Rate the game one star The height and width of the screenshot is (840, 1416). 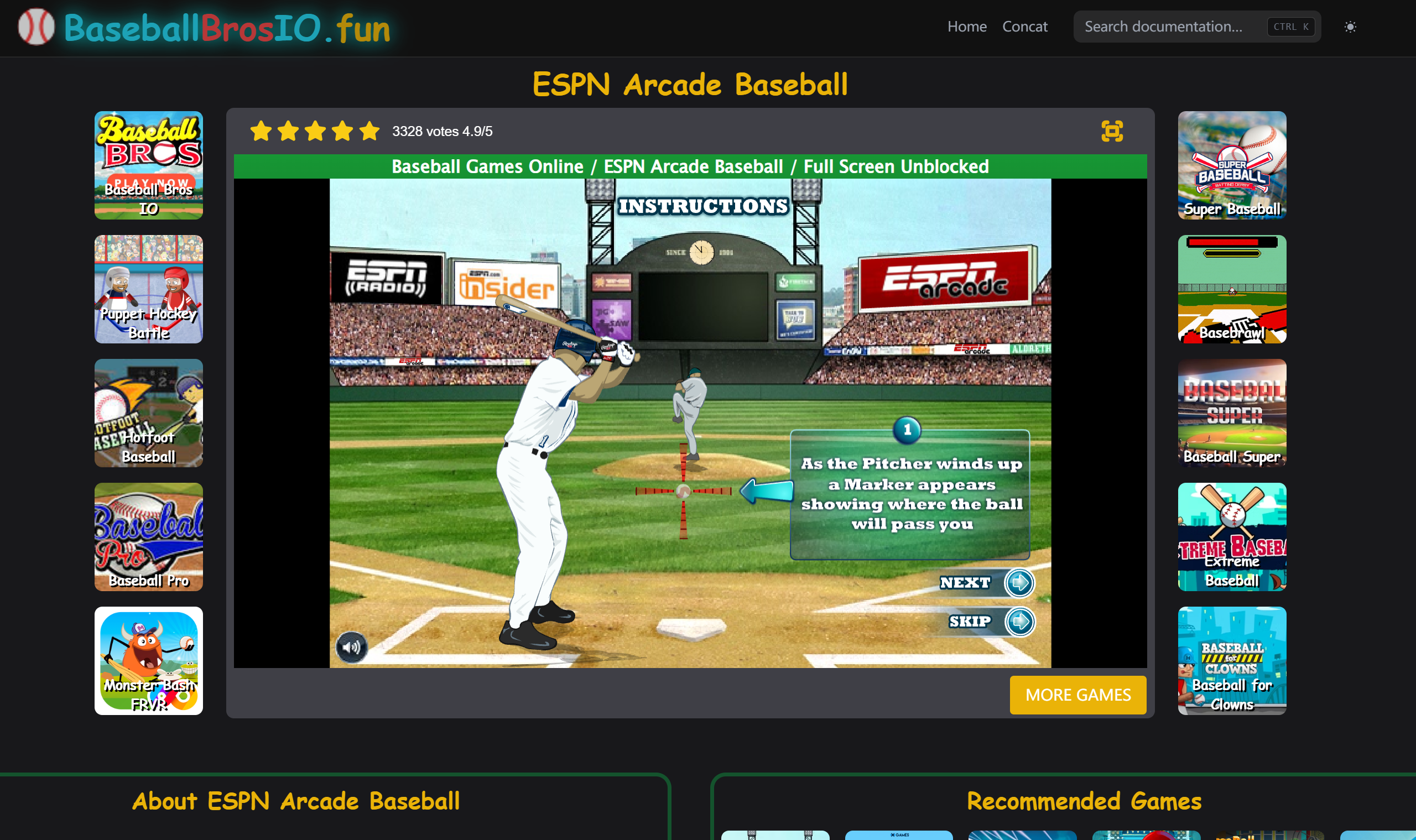(x=261, y=131)
